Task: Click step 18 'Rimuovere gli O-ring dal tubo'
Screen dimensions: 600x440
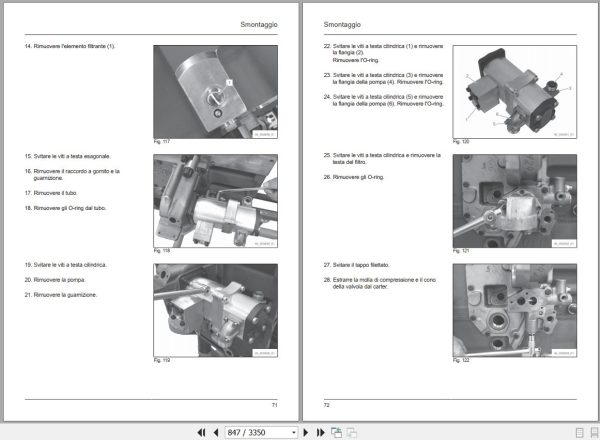Action: [65, 208]
